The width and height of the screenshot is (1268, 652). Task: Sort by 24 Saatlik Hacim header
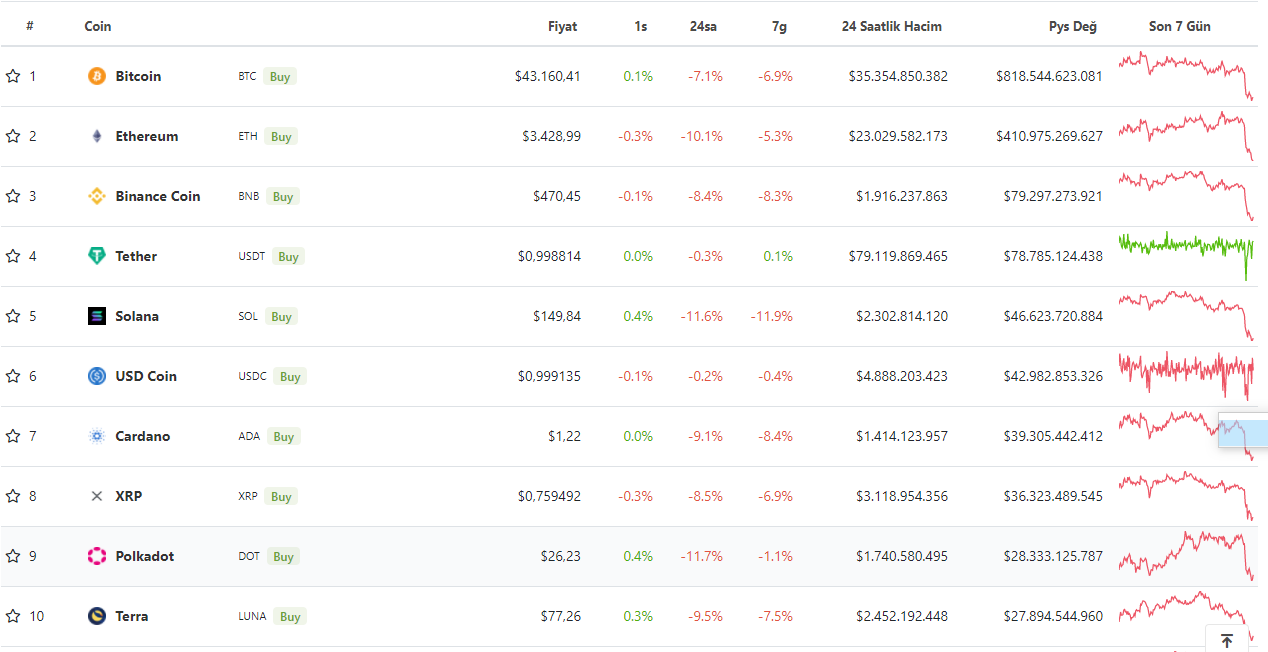(x=892, y=26)
